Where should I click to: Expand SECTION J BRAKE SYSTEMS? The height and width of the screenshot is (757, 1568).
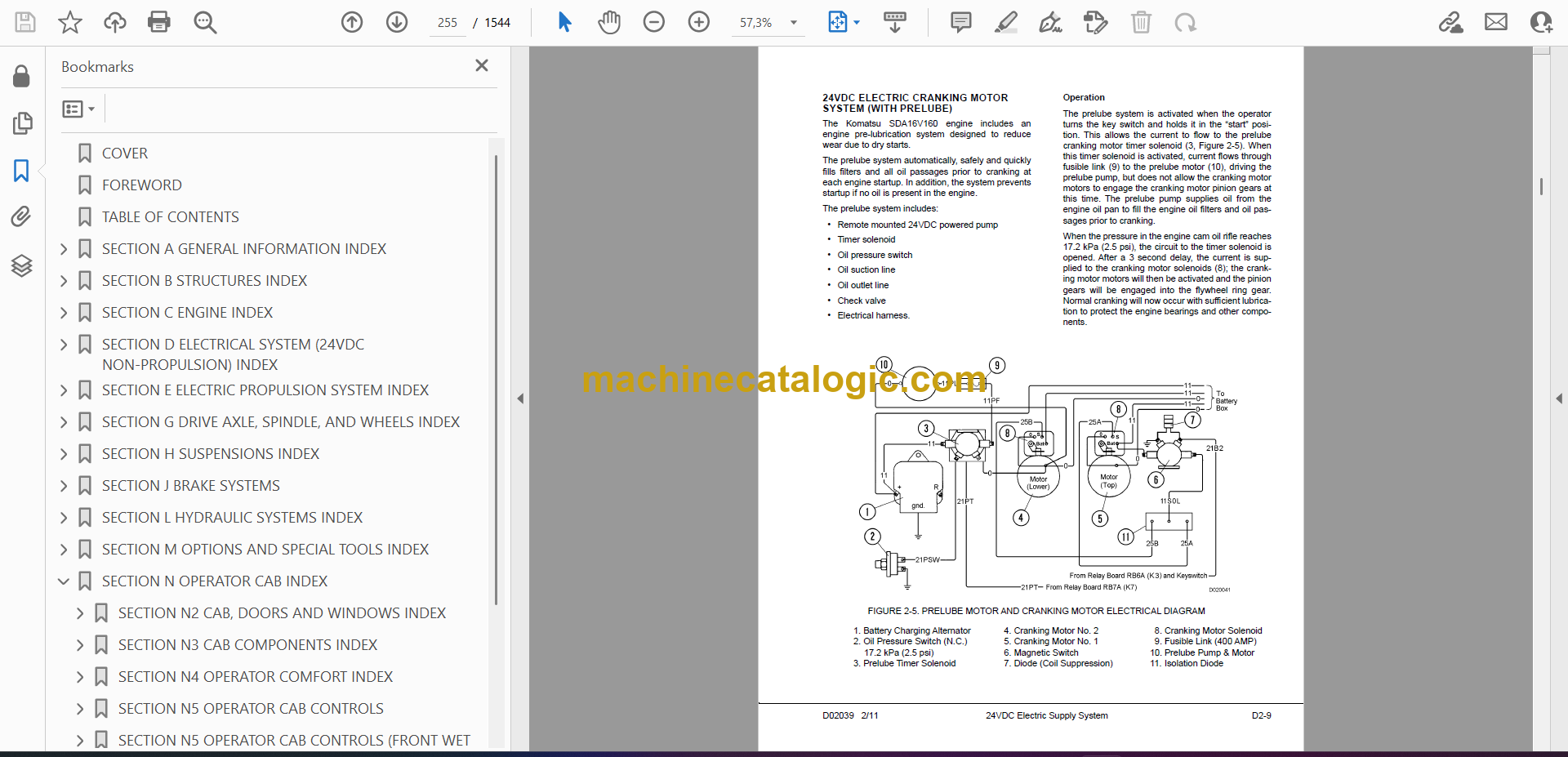(64, 486)
